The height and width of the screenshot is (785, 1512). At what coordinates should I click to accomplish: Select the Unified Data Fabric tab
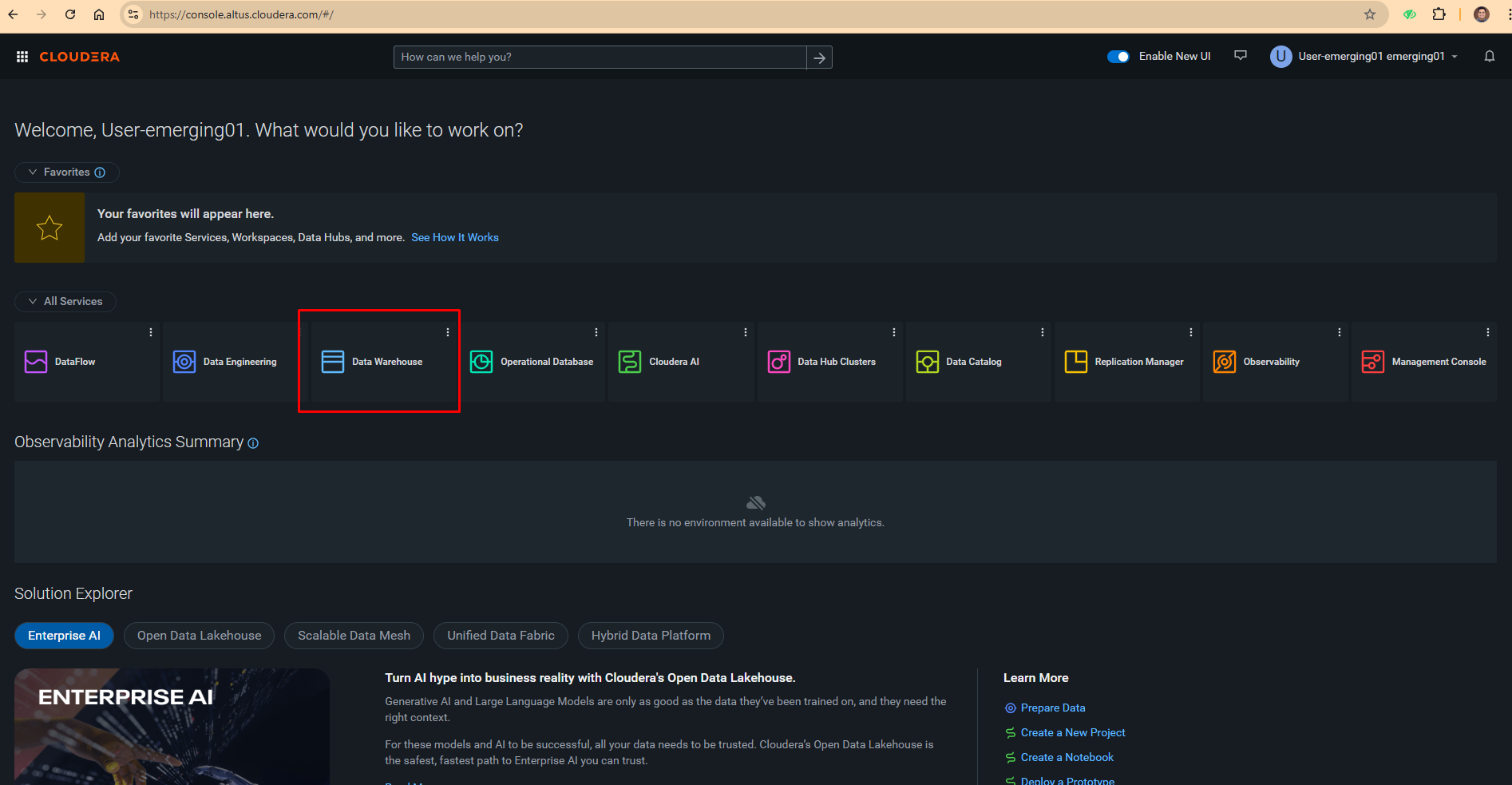click(x=501, y=636)
